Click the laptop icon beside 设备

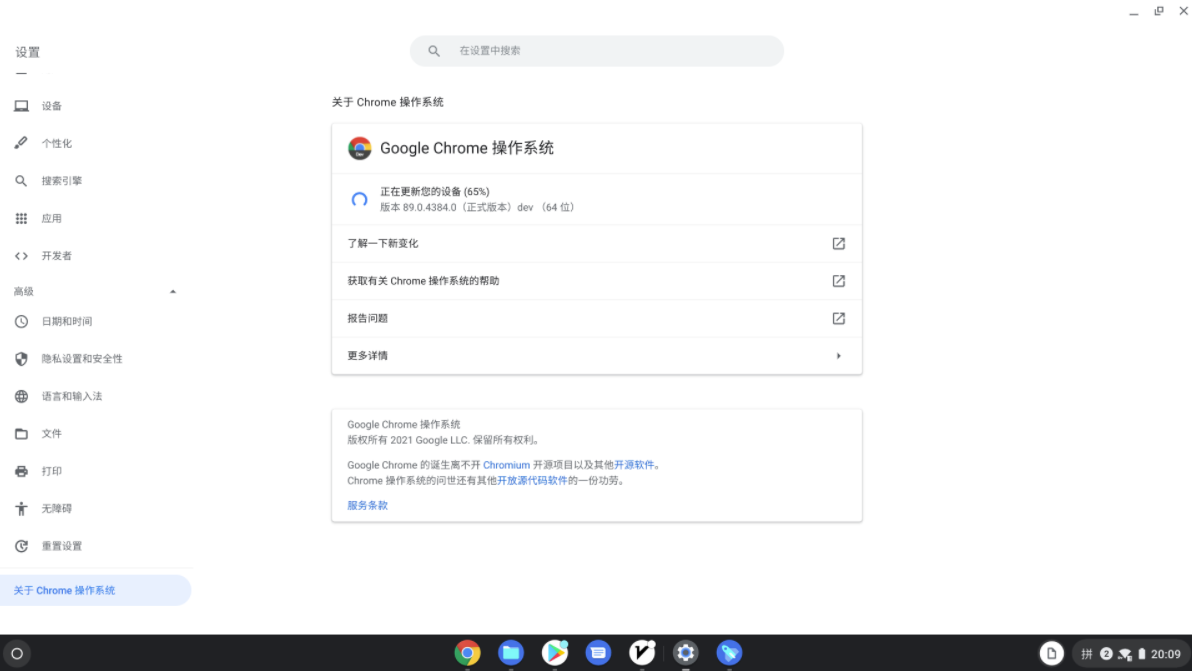pyautogui.click(x=21, y=106)
